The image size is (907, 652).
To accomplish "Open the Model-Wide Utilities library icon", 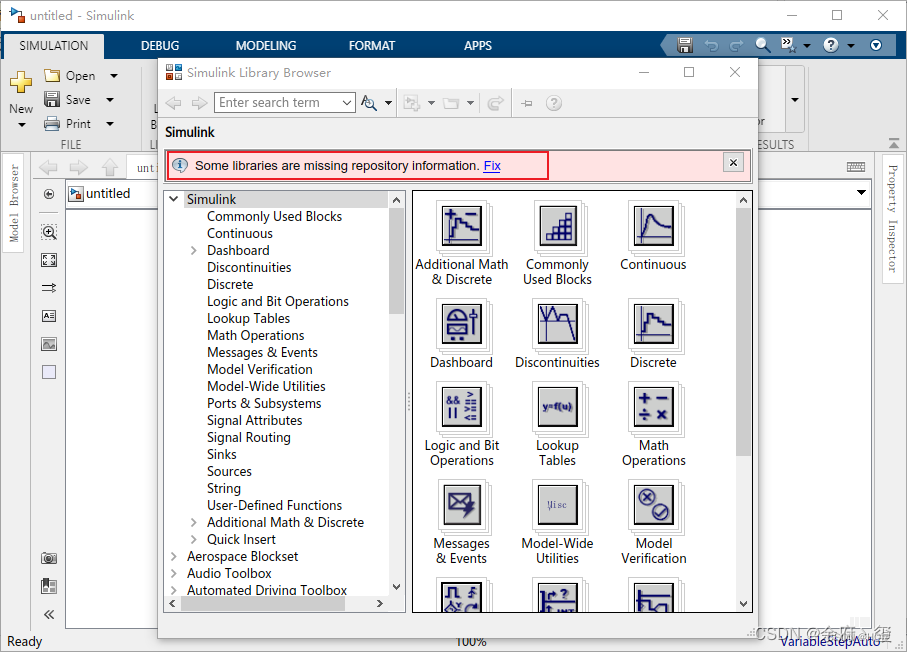I will click(558, 505).
